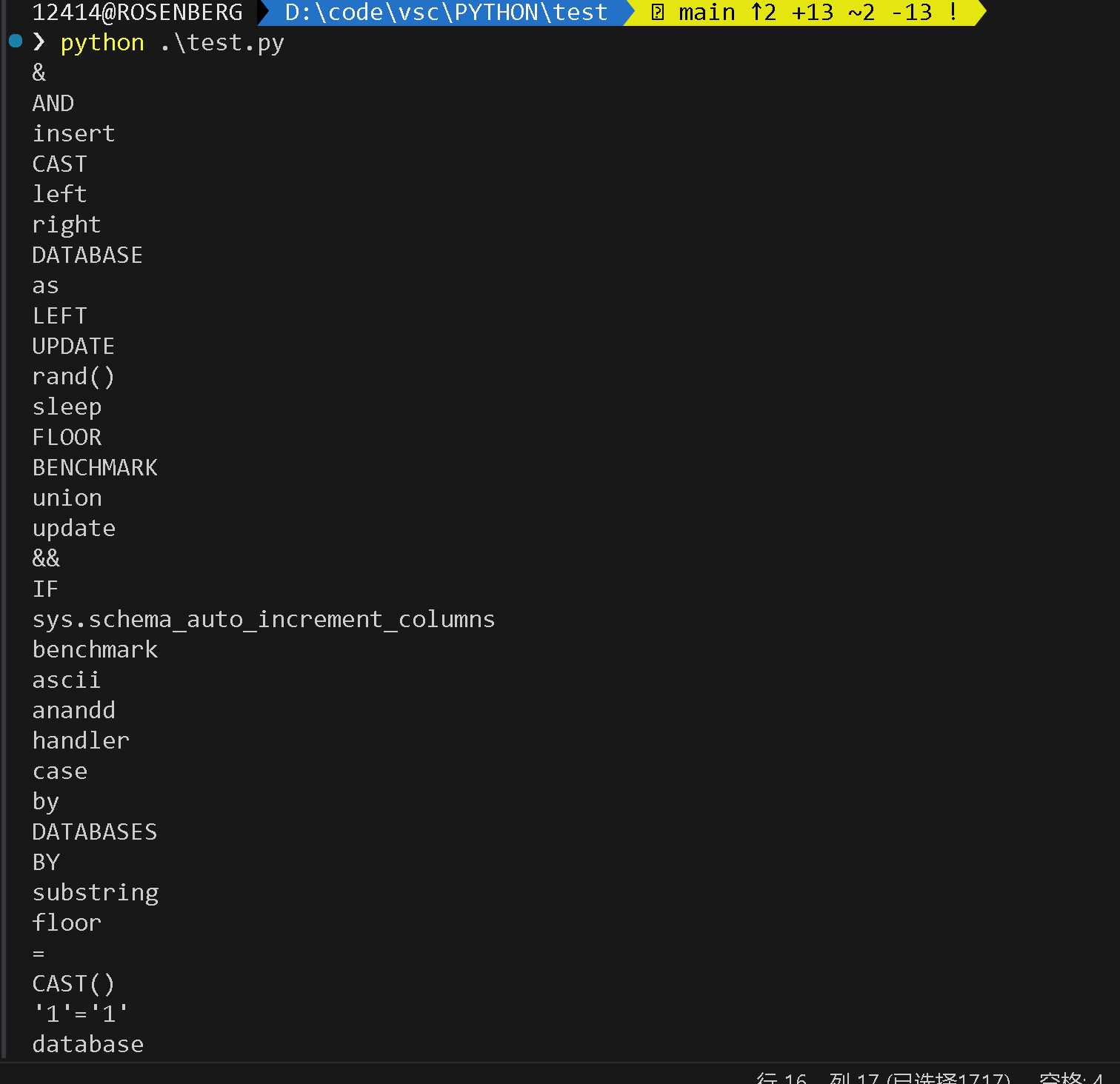Click the 'rand()' output line
1120x1084 pixels.
(74, 376)
